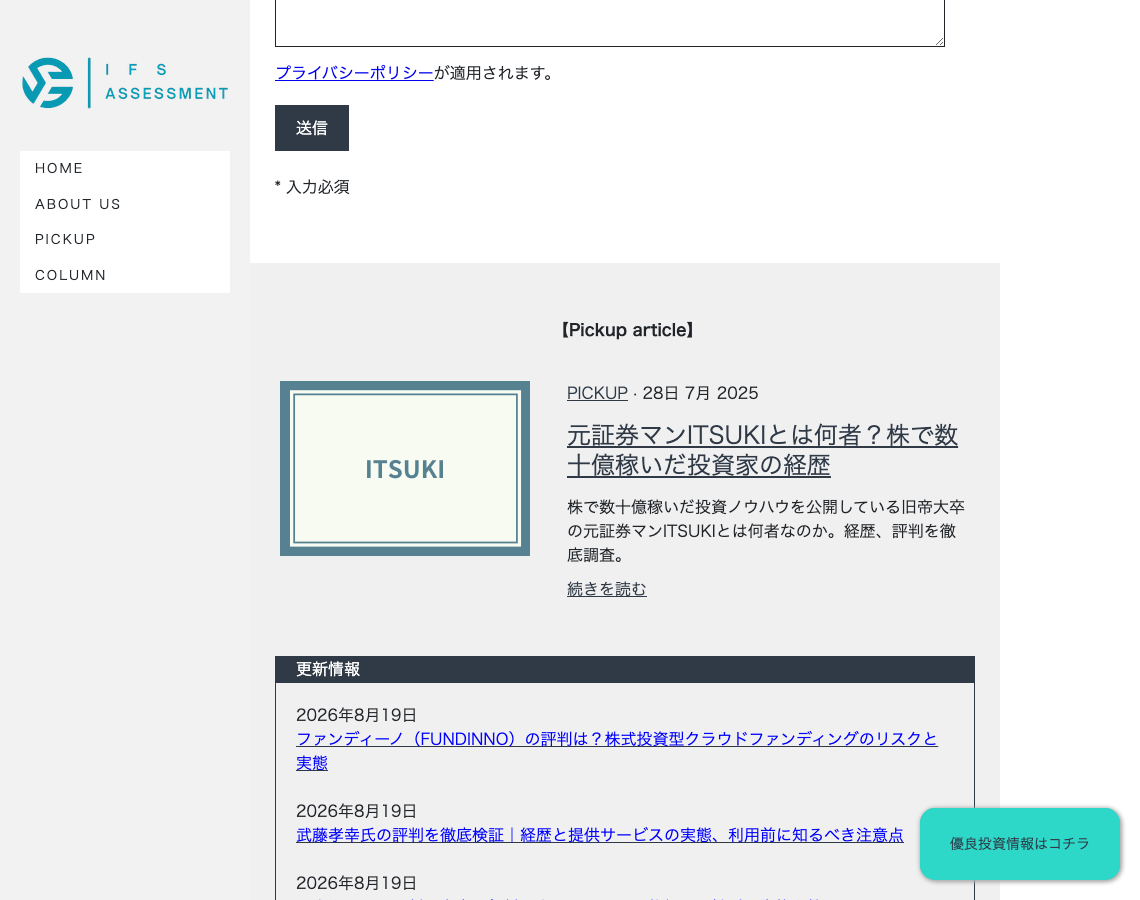Go to ABOUT US page

78,204
